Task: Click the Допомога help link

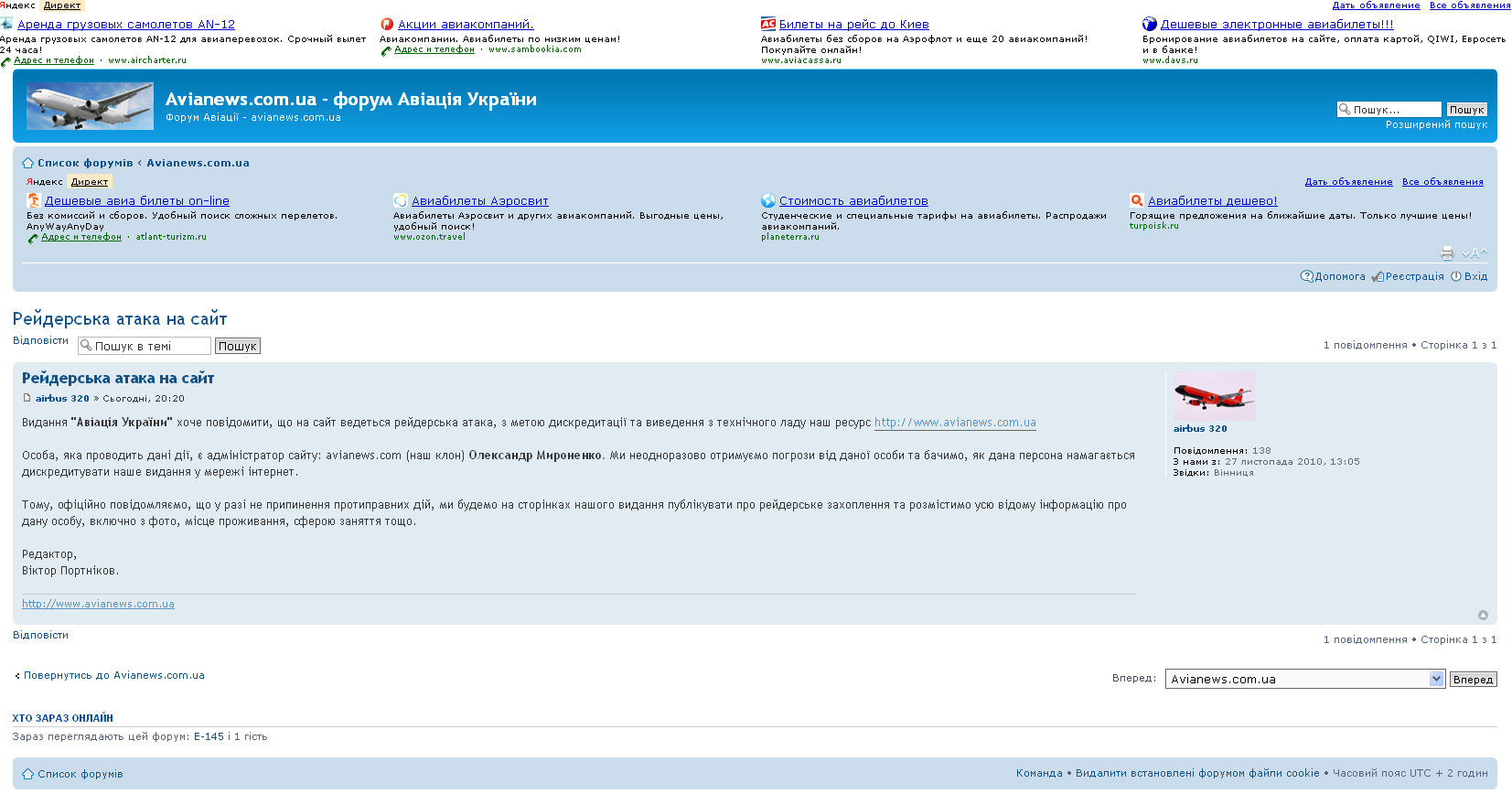Action: click(1339, 276)
